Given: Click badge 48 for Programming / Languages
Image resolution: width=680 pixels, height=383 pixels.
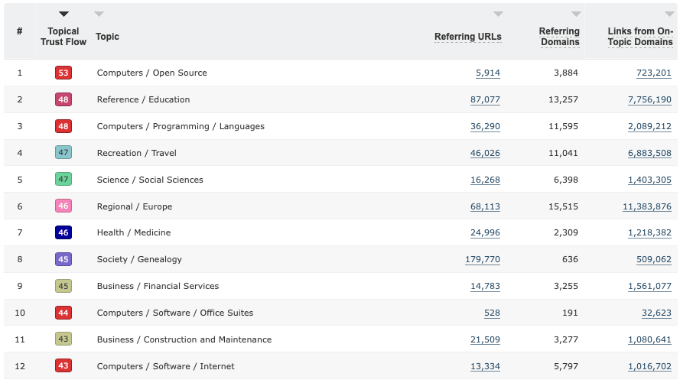Looking at the screenshot, I should coord(63,126).
